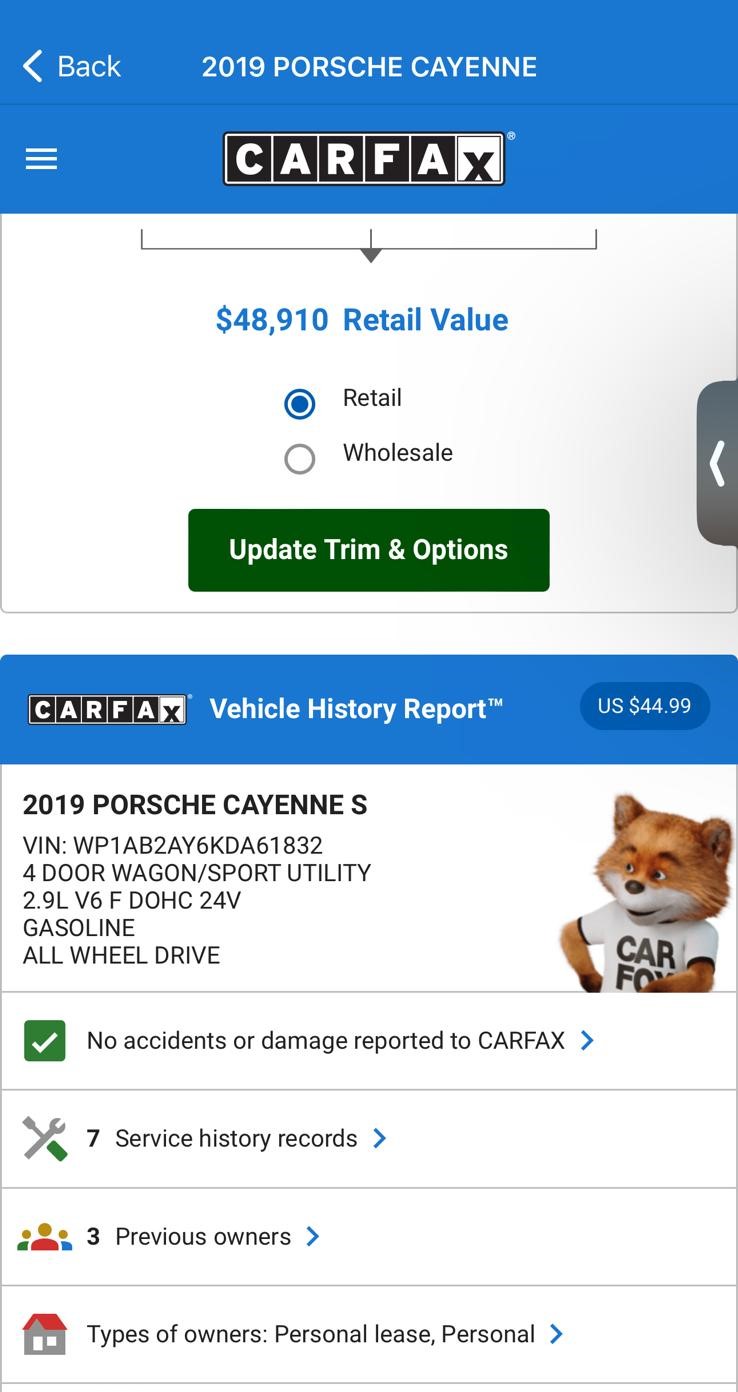Expand No accidents reported chevron
Viewport: 738px width, 1392px height.
[x=587, y=1041]
